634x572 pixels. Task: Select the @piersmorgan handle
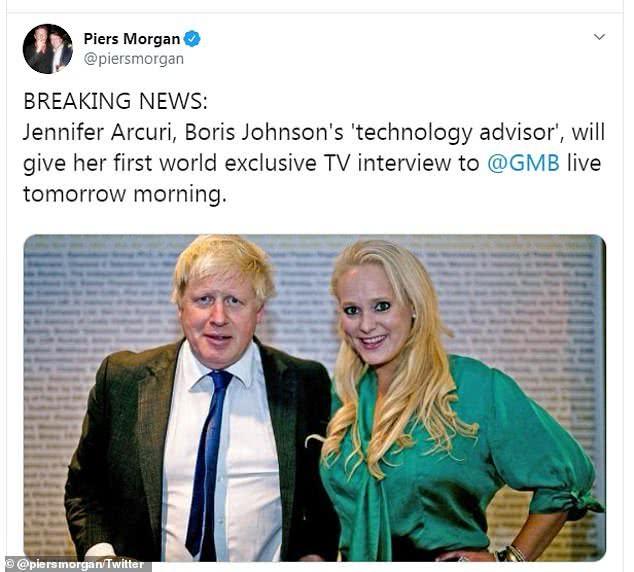133,59
